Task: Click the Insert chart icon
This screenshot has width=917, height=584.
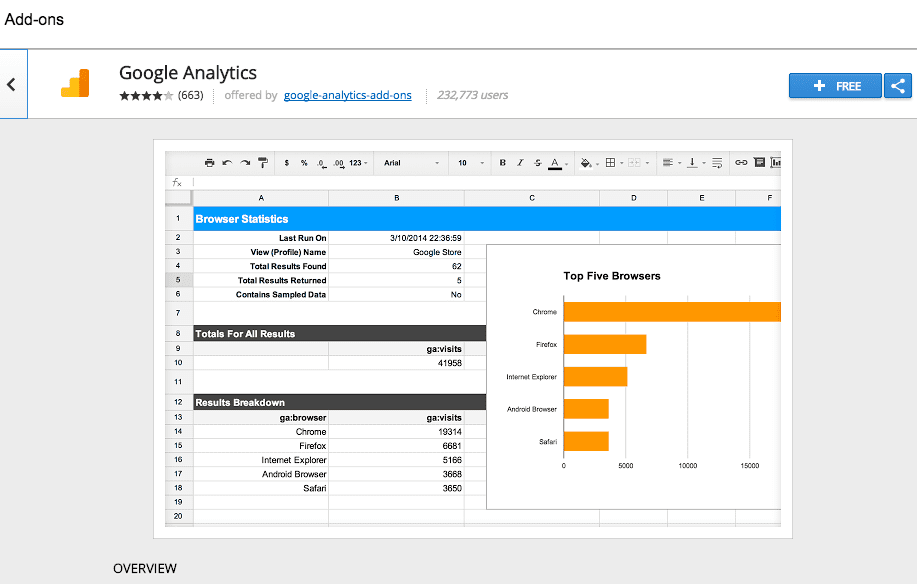Action: (775, 163)
